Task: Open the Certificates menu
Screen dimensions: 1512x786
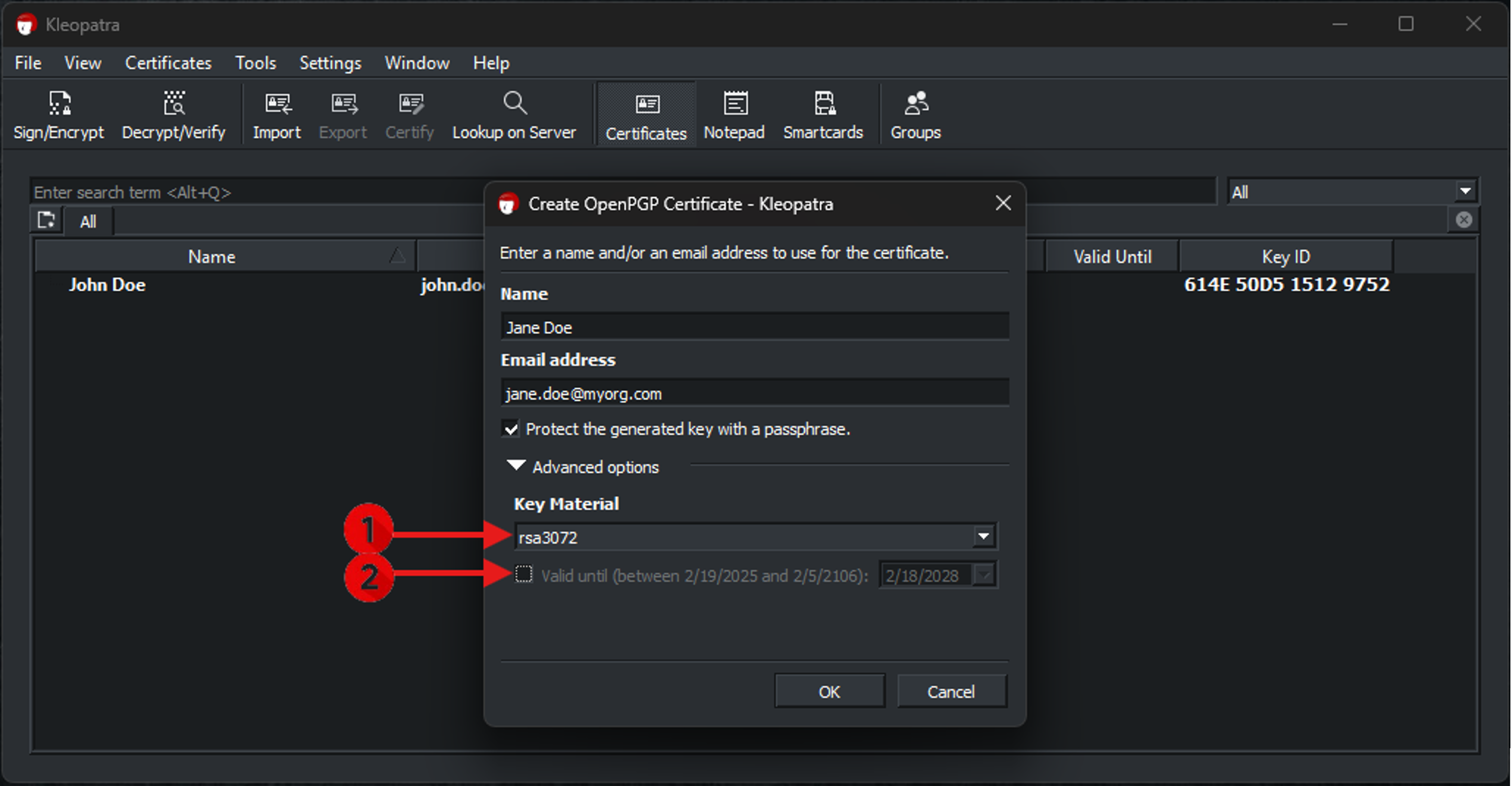Action: [x=168, y=63]
